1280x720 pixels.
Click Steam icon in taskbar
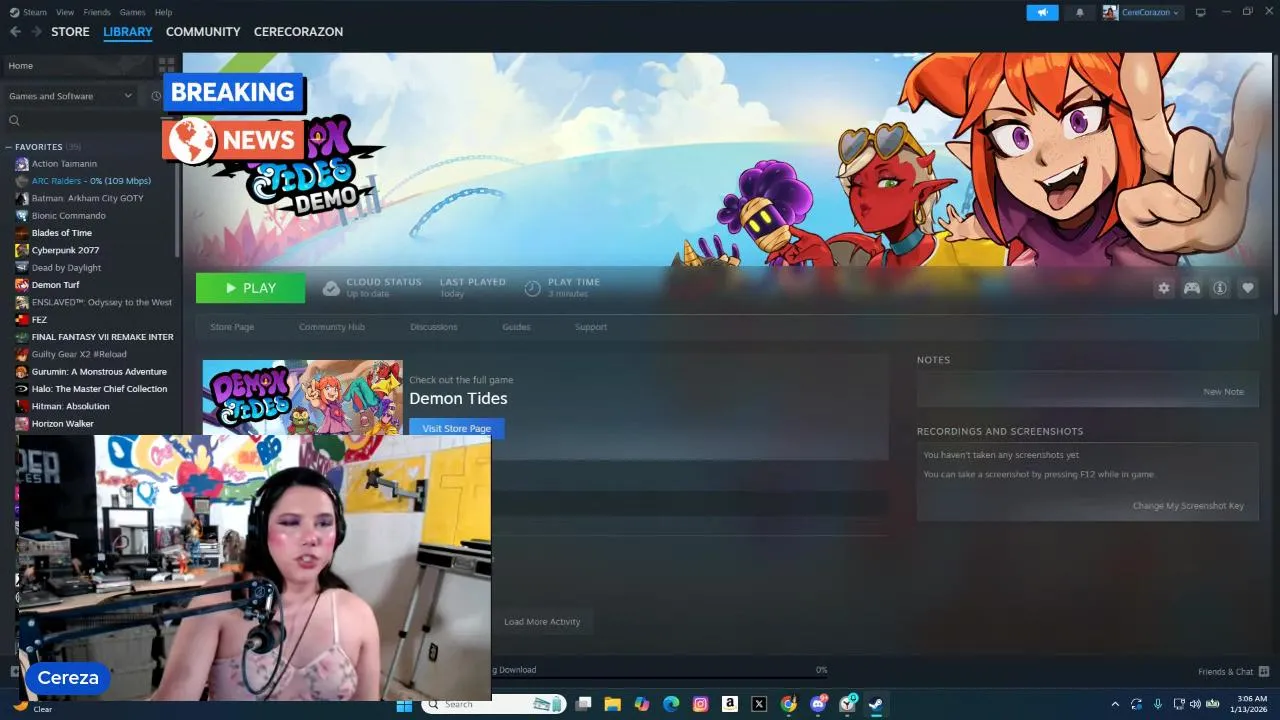[x=876, y=704]
